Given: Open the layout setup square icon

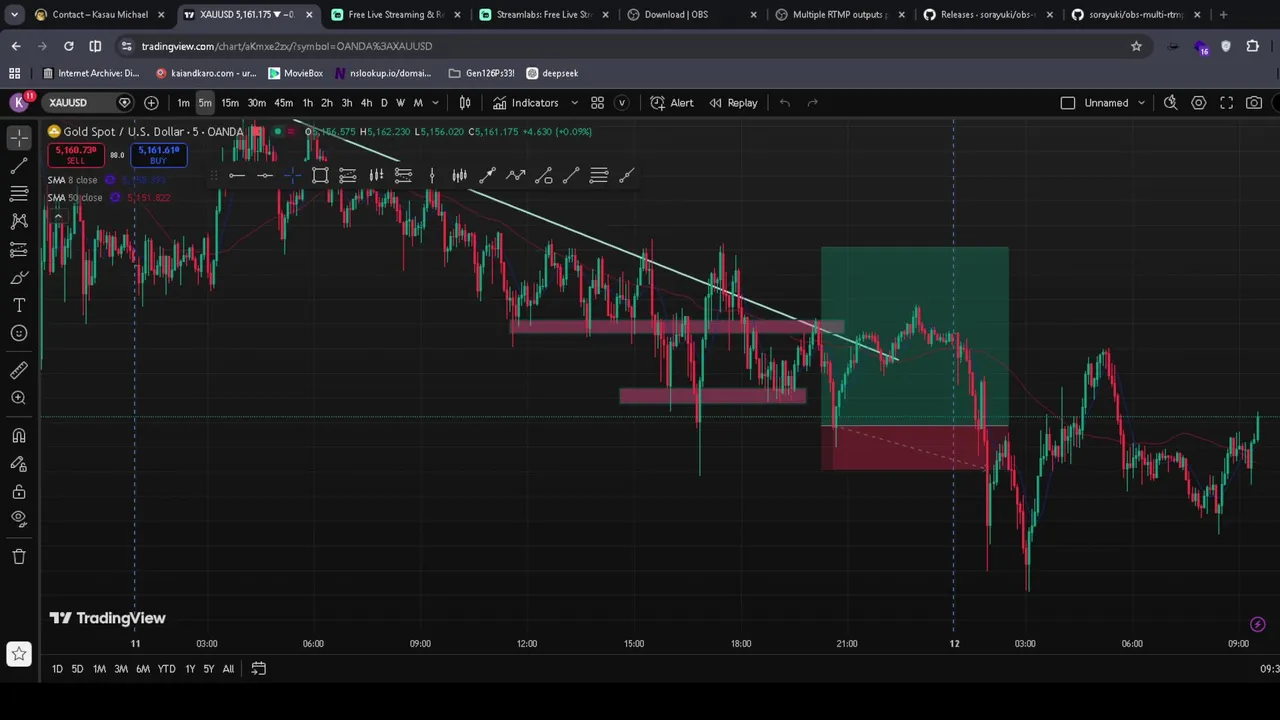Looking at the screenshot, I should coord(1068,103).
